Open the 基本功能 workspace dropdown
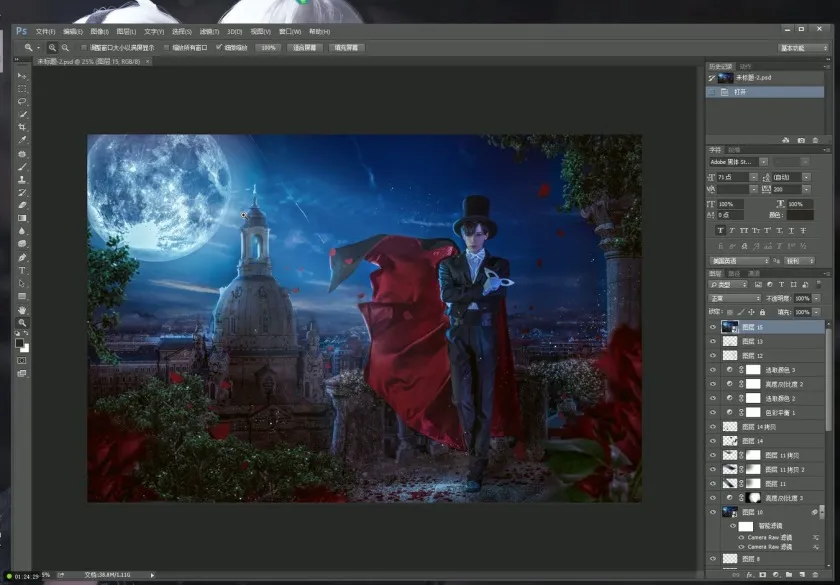840x585 pixels. [803, 47]
